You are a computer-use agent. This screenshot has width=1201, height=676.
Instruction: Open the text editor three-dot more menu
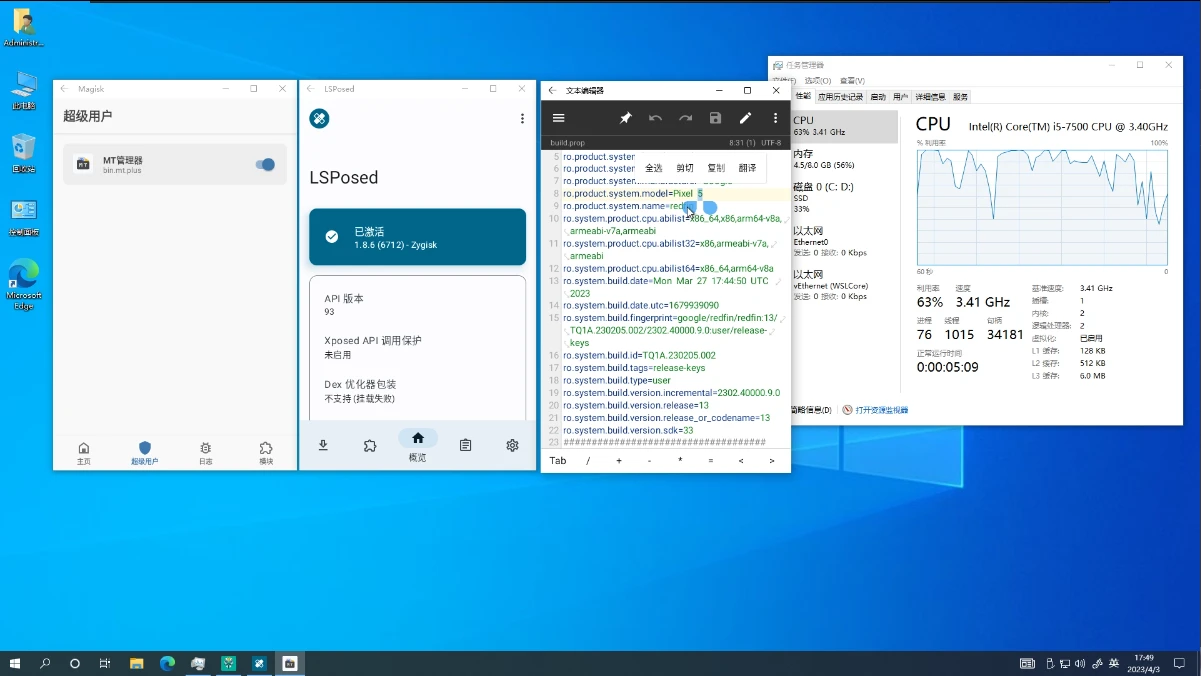[775, 118]
